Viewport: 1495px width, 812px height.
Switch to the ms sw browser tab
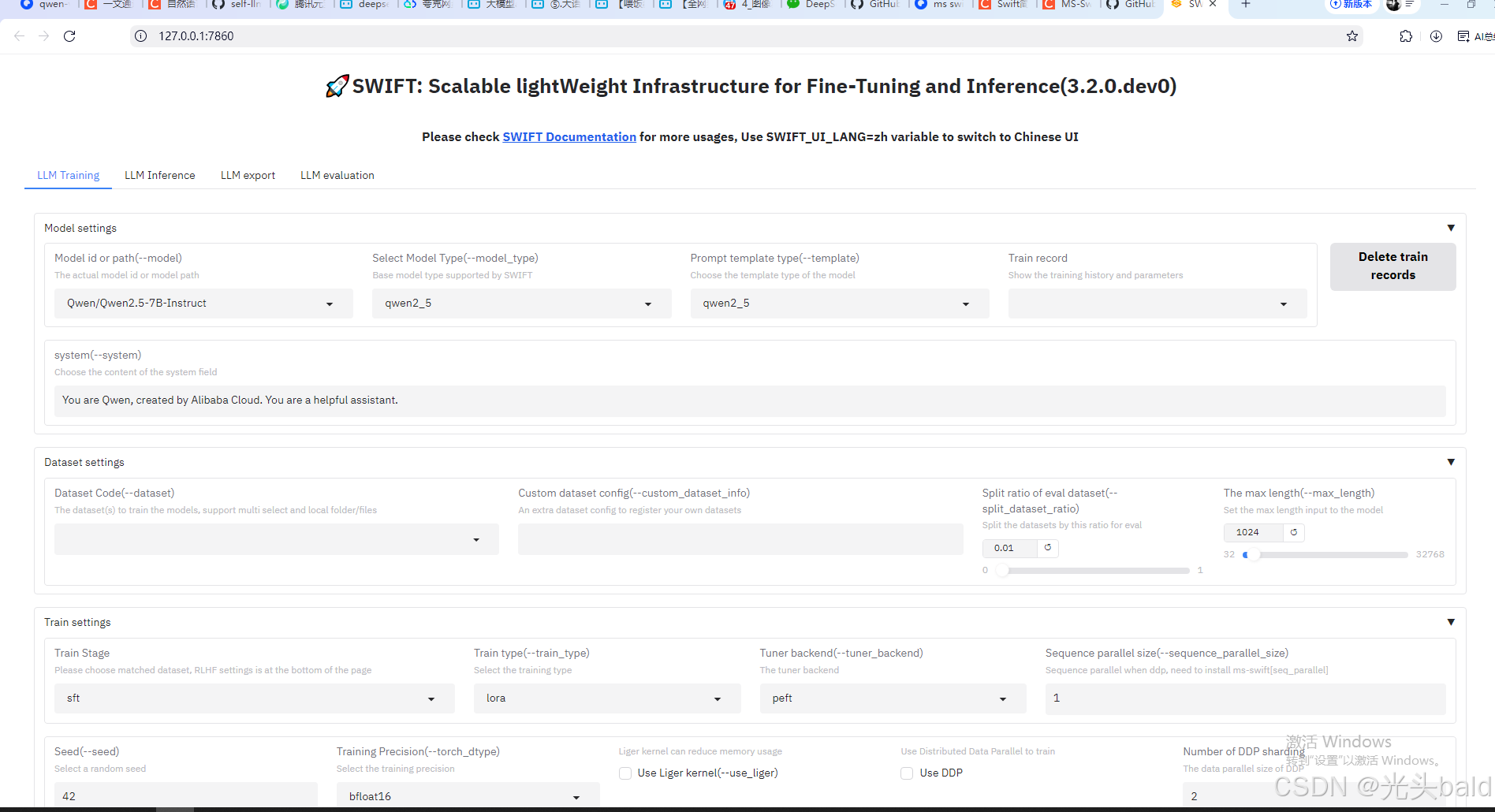click(x=940, y=4)
